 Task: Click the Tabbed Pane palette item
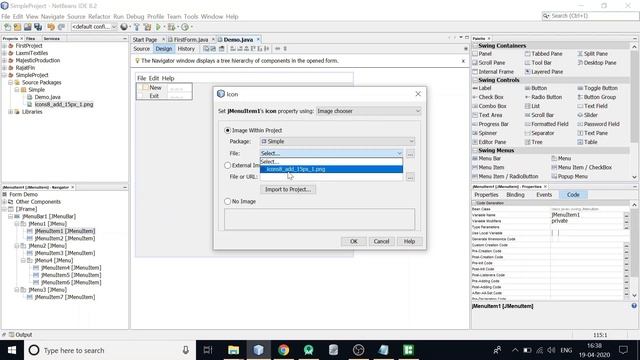[x=547, y=54]
